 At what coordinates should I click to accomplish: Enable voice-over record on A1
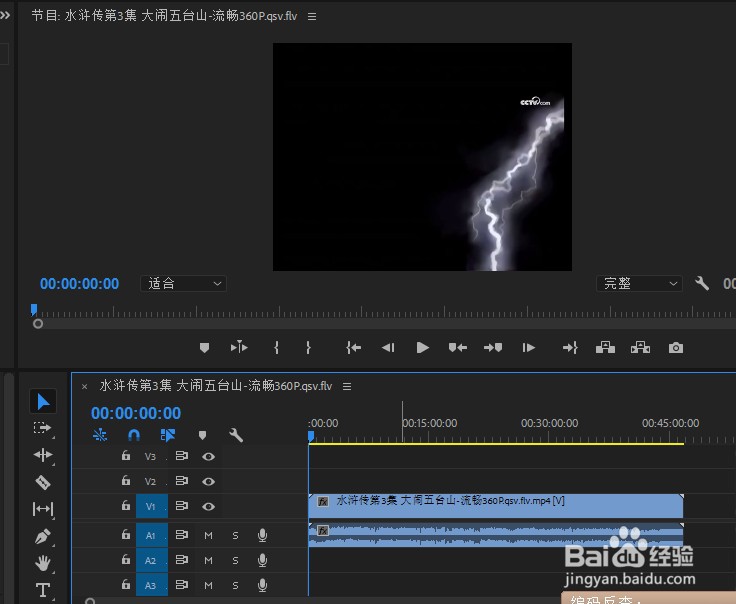pos(262,535)
